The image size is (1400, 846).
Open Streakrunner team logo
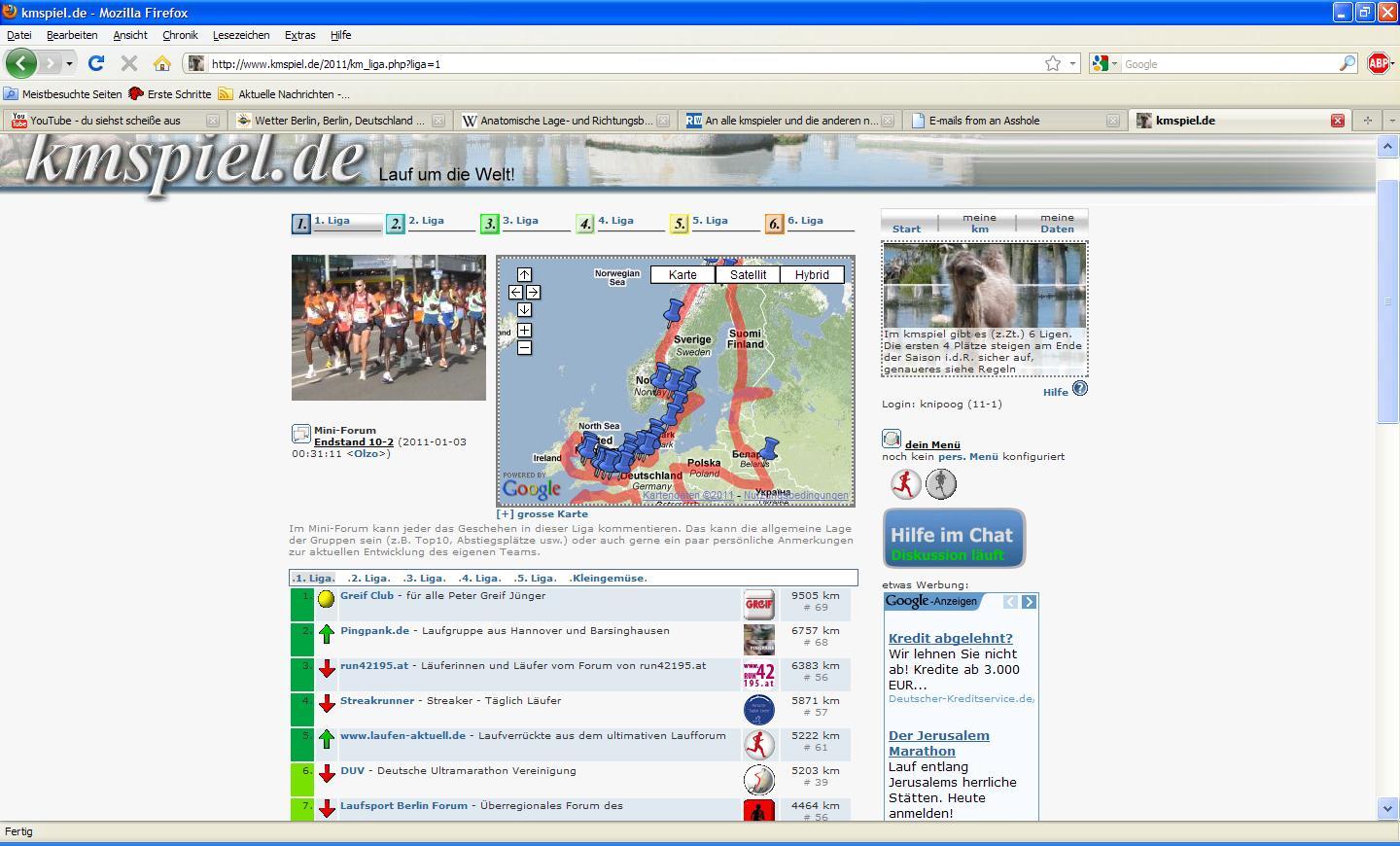(758, 709)
